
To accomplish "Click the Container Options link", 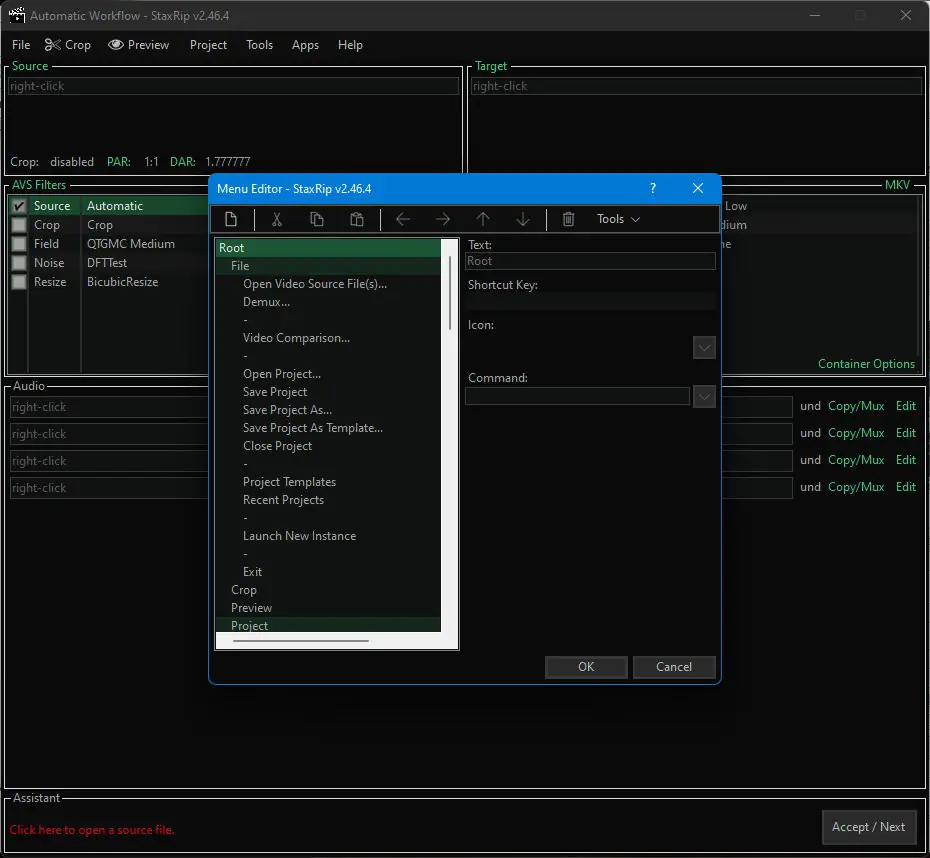I will (x=866, y=364).
